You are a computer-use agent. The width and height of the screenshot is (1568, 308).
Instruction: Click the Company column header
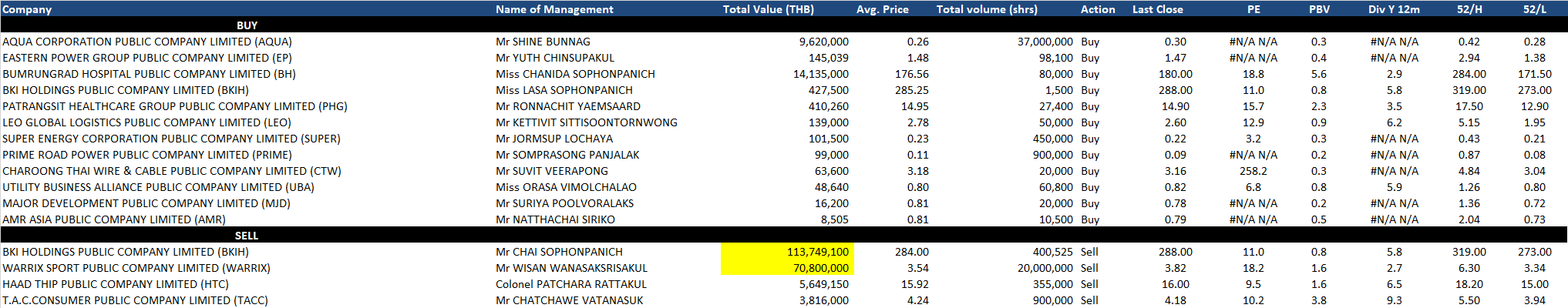pyautogui.click(x=28, y=9)
